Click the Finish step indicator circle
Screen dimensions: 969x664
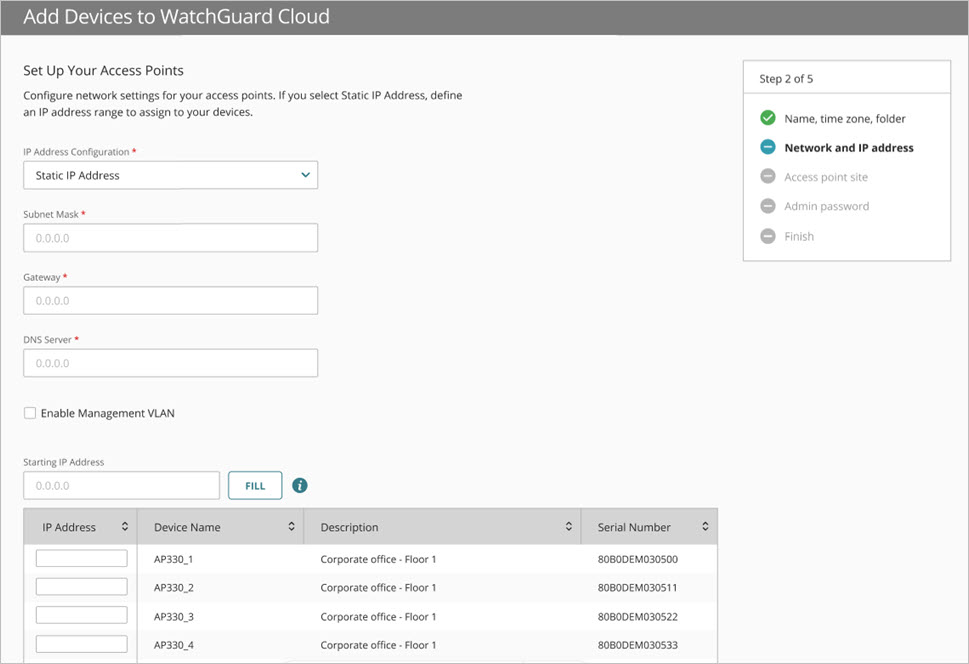click(x=767, y=236)
